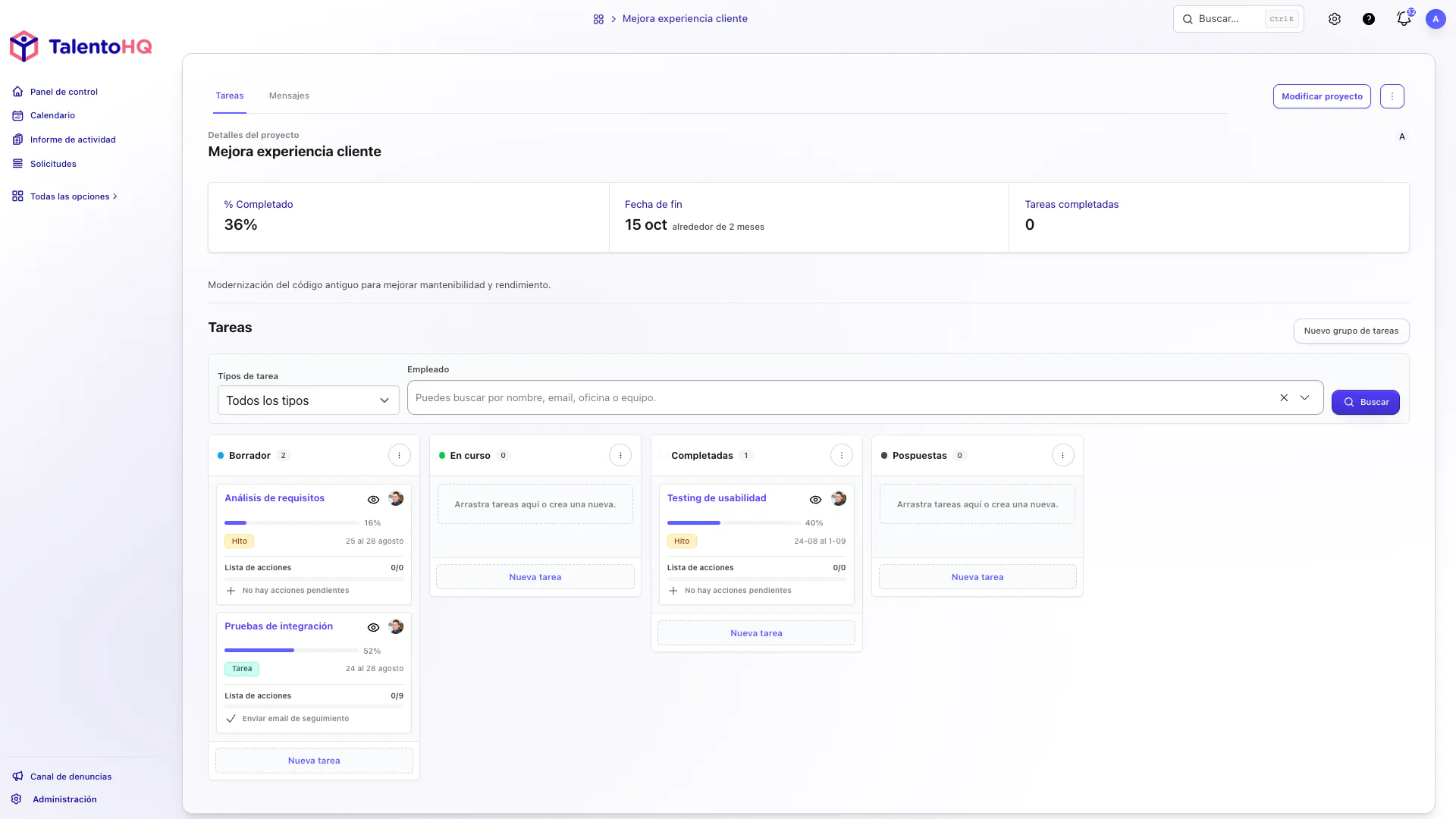Open user avatar A menu
This screenshot has width=1456, height=819.
(1436, 19)
